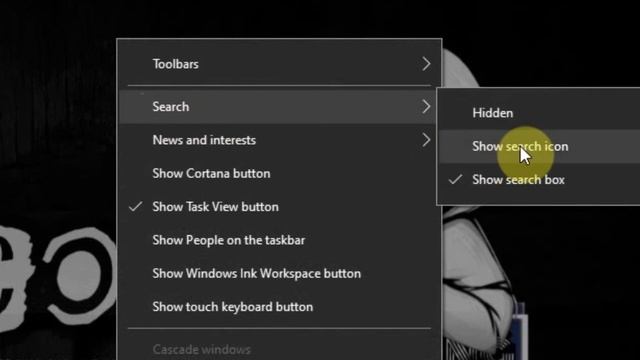640x360 pixels.
Task: Expand News and interests chevron arrow
Action: coord(426,140)
